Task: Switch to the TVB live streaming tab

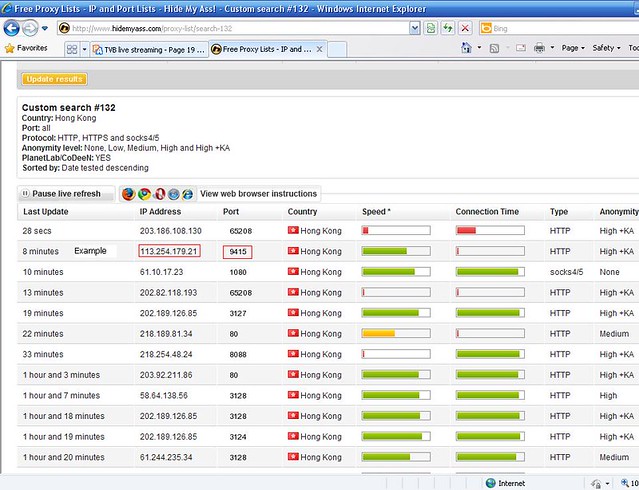Action: point(149,50)
